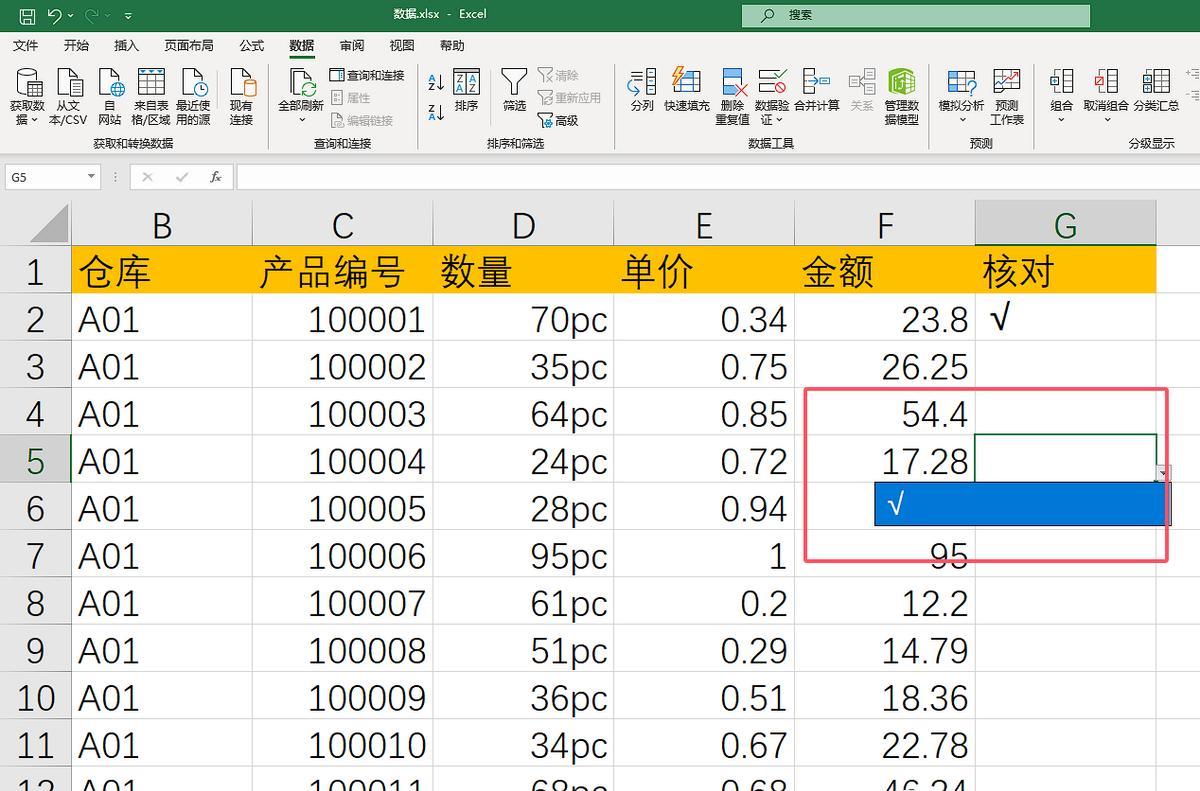Select the 金额 header cell
Image resolution: width=1200 pixels, height=791 pixels.
[885, 270]
